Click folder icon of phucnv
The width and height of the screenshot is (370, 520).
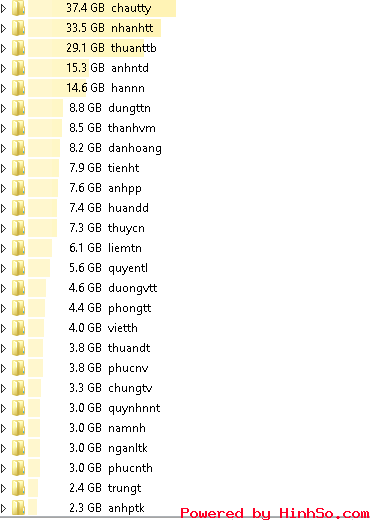[18, 368]
